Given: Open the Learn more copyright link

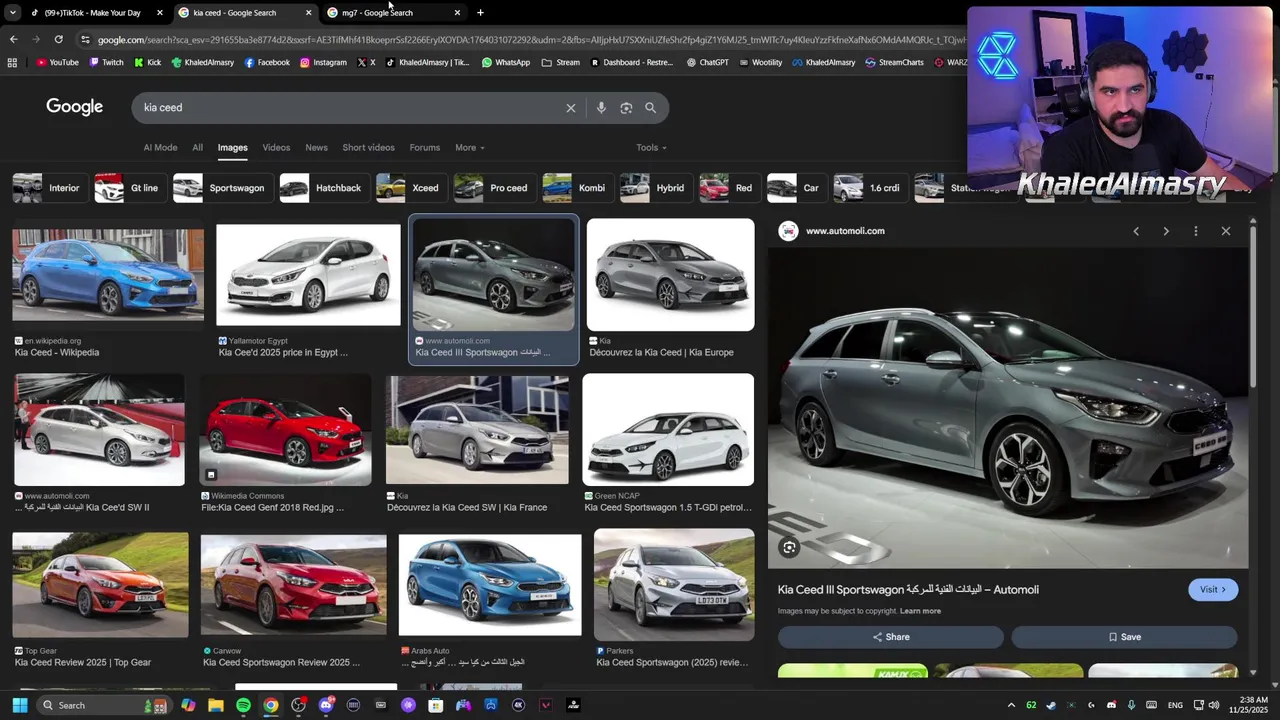Looking at the screenshot, I should click(920, 611).
